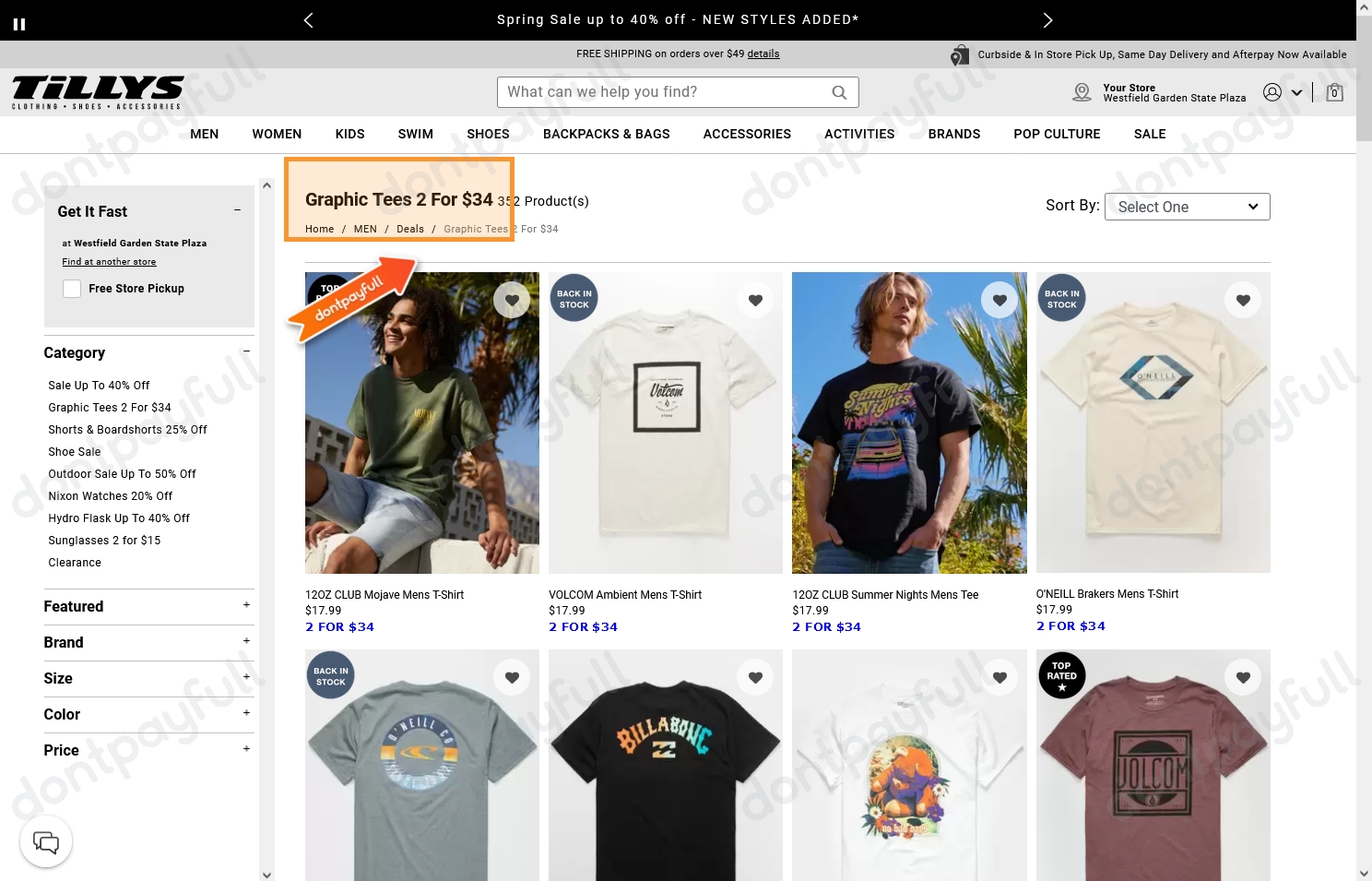The image size is (1372, 881).
Task: Pause the promotional banner carousel
Action: pyautogui.click(x=18, y=22)
